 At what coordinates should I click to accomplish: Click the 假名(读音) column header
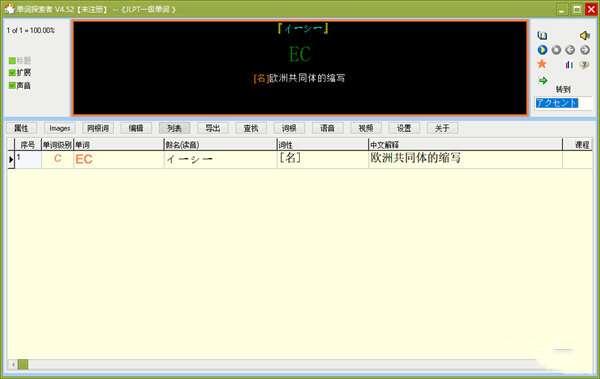[x=220, y=145]
